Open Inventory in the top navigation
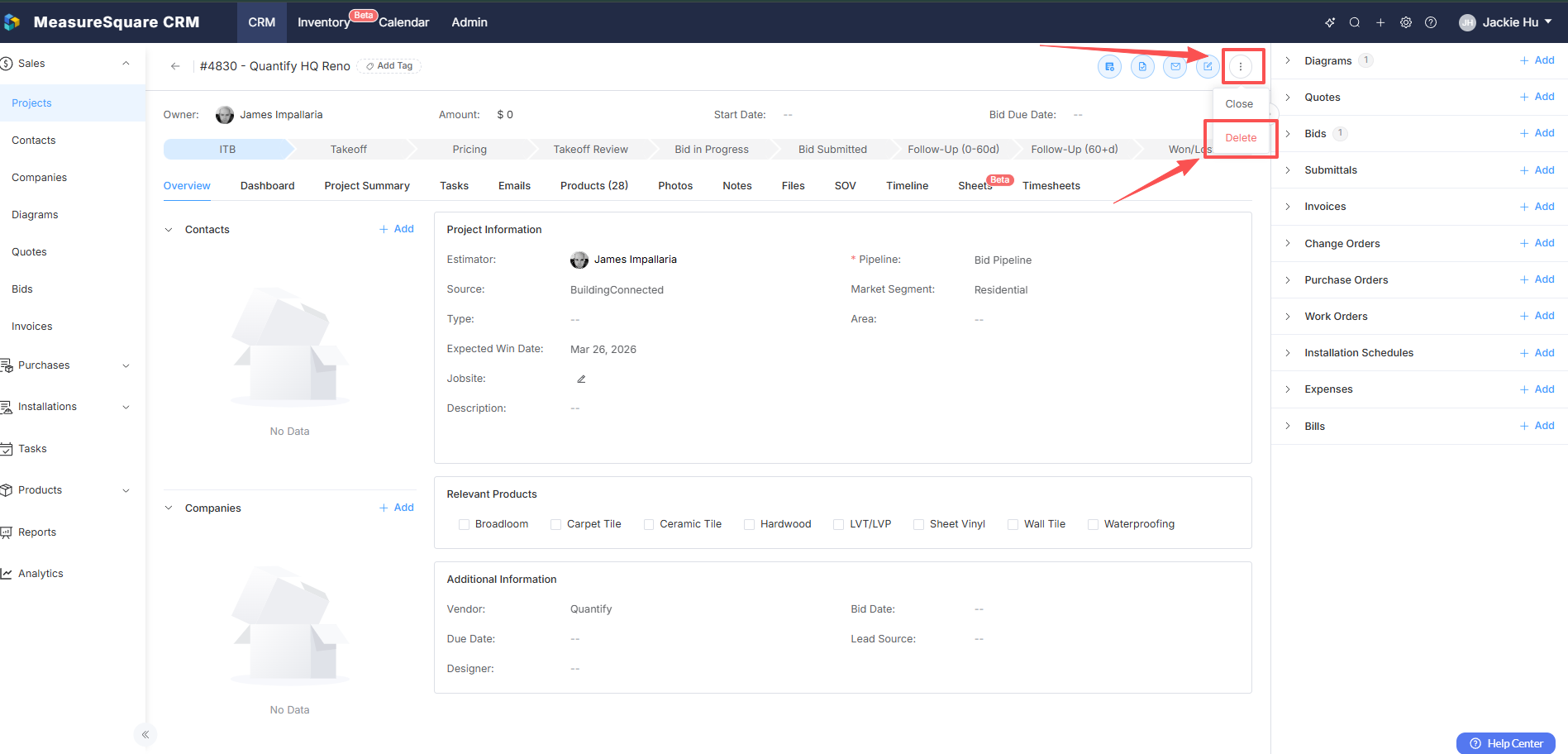The width and height of the screenshot is (1568, 754). click(324, 22)
